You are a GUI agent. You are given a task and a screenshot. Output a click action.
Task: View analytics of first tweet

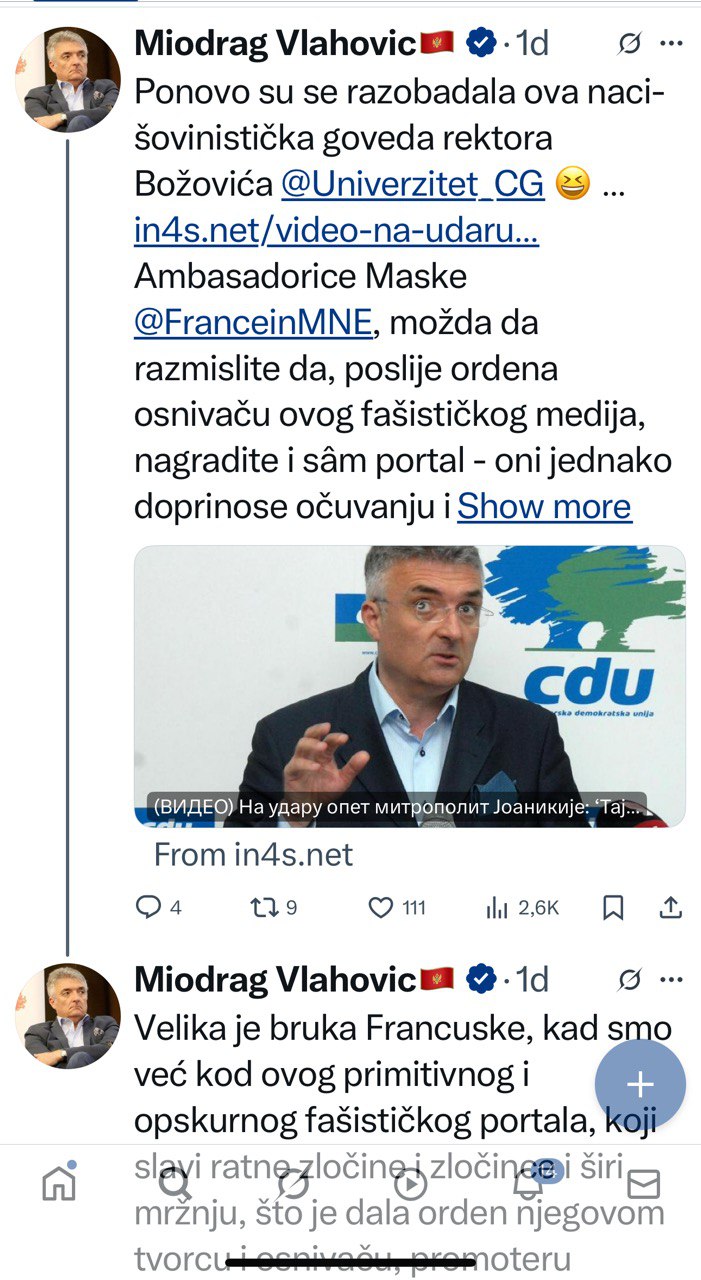tap(497, 907)
